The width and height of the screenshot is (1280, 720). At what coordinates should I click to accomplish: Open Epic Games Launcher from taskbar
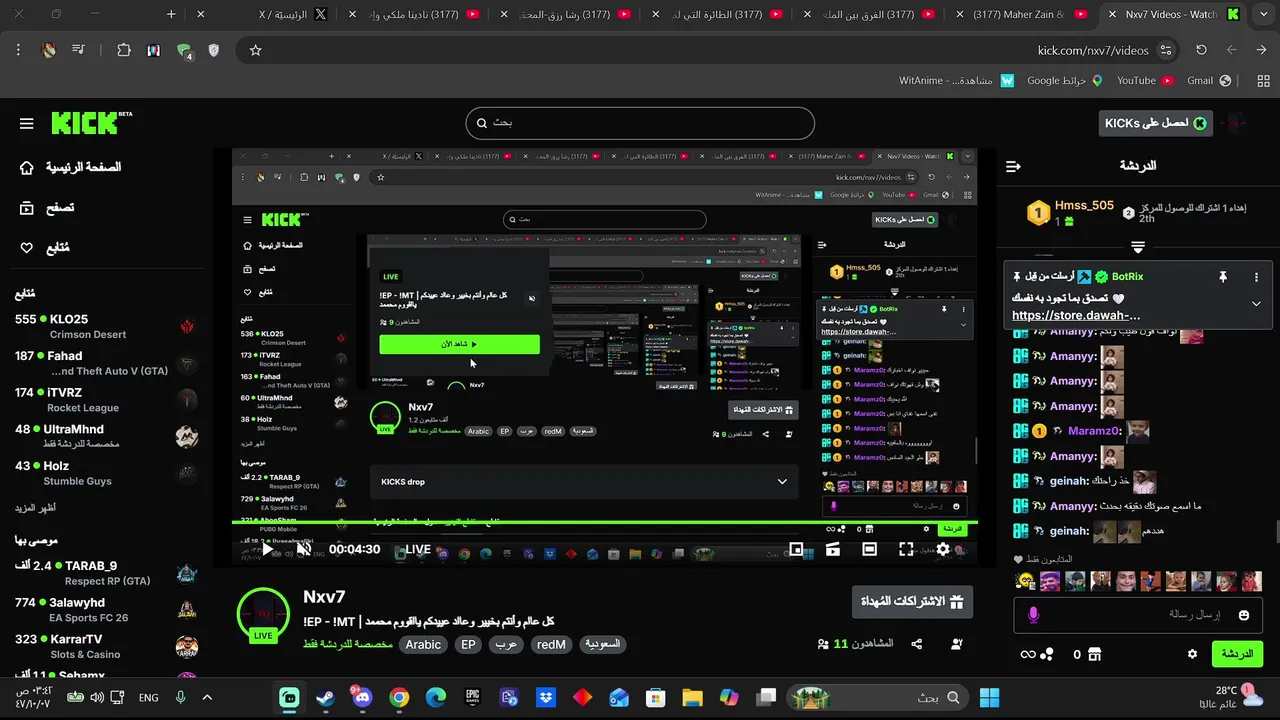(x=472, y=697)
